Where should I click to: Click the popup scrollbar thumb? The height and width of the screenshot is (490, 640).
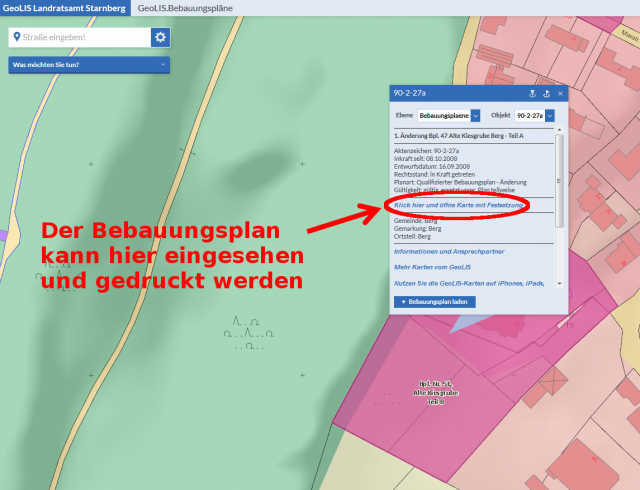(x=560, y=181)
